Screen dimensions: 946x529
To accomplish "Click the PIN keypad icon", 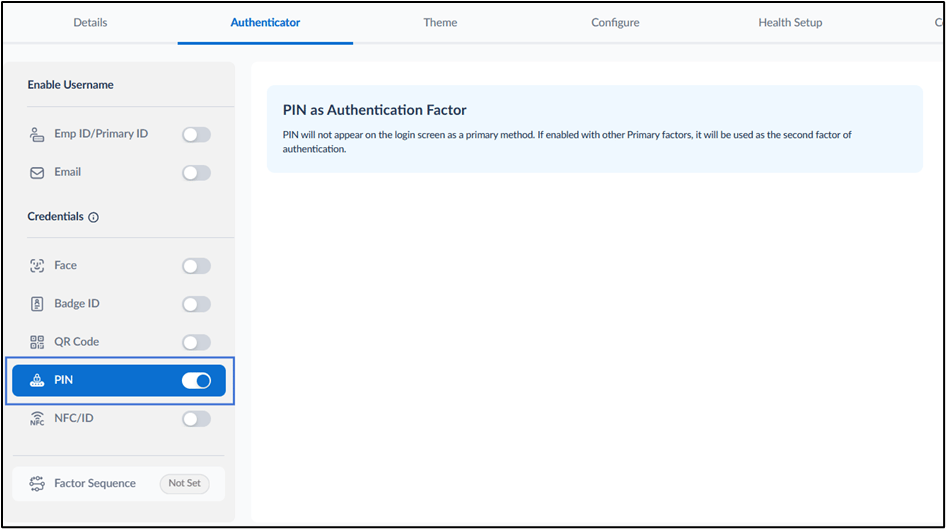I will tap(37, 380).
